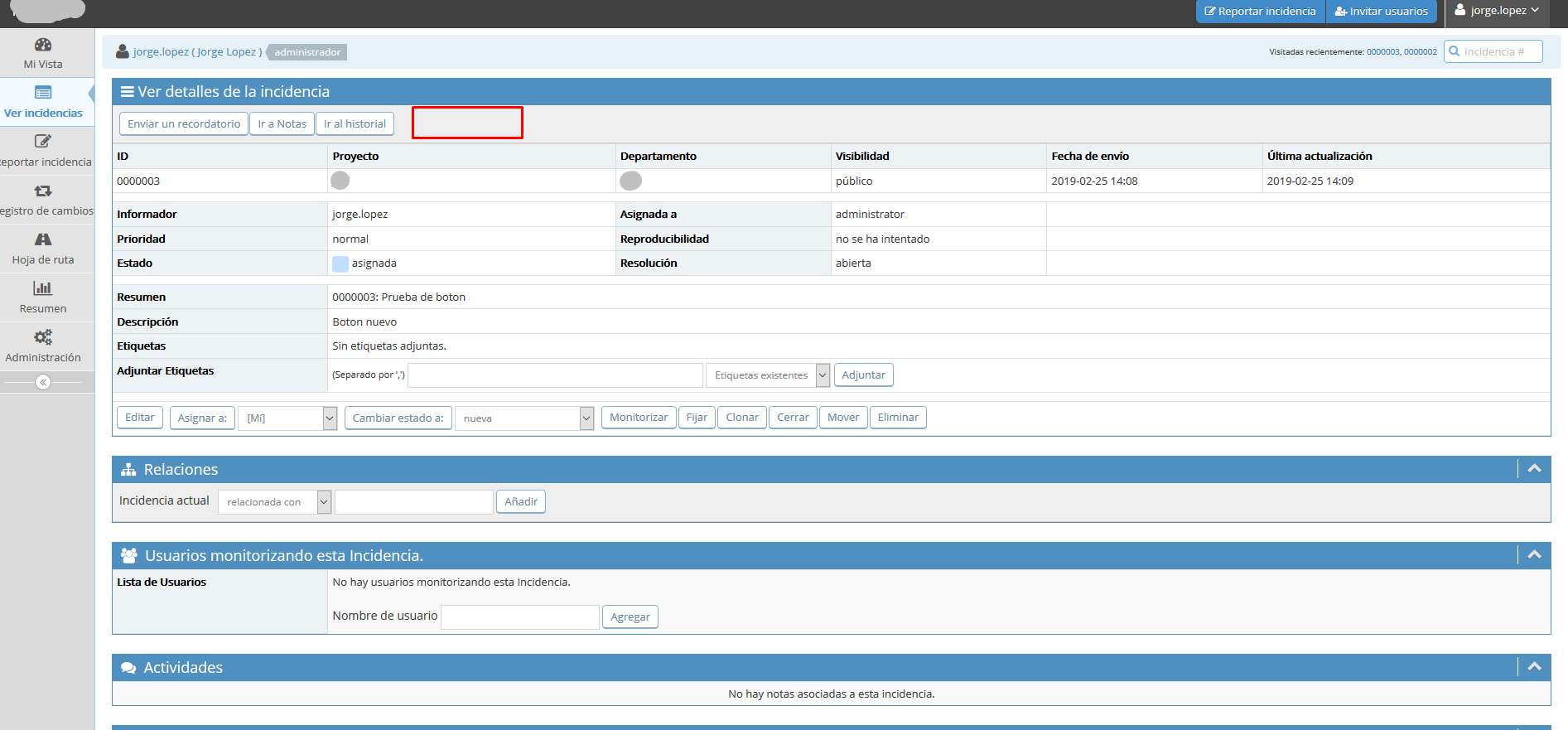Go to Hoja de ruta icon
The image size is (1568, 730).
coord(43,240)
